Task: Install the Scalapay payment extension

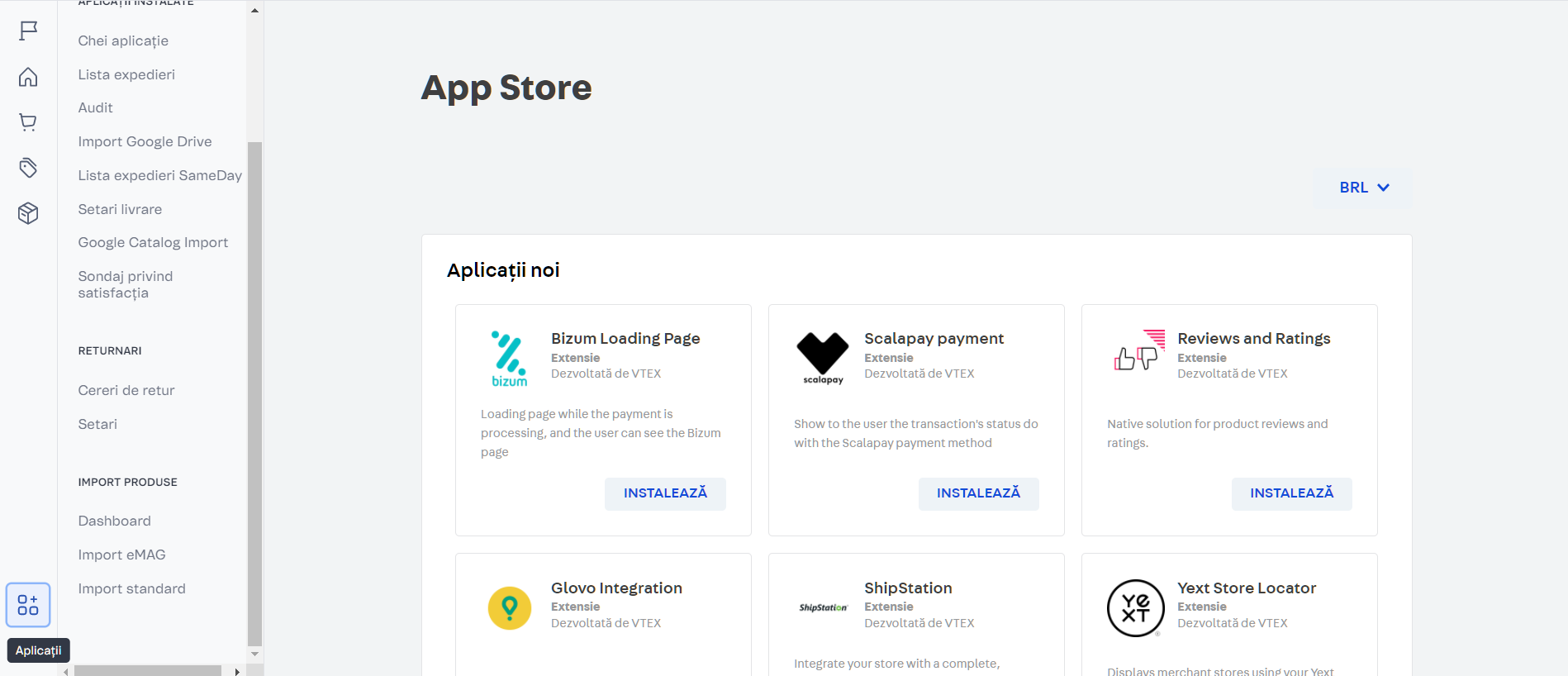Action: click(x=978, y=493)
